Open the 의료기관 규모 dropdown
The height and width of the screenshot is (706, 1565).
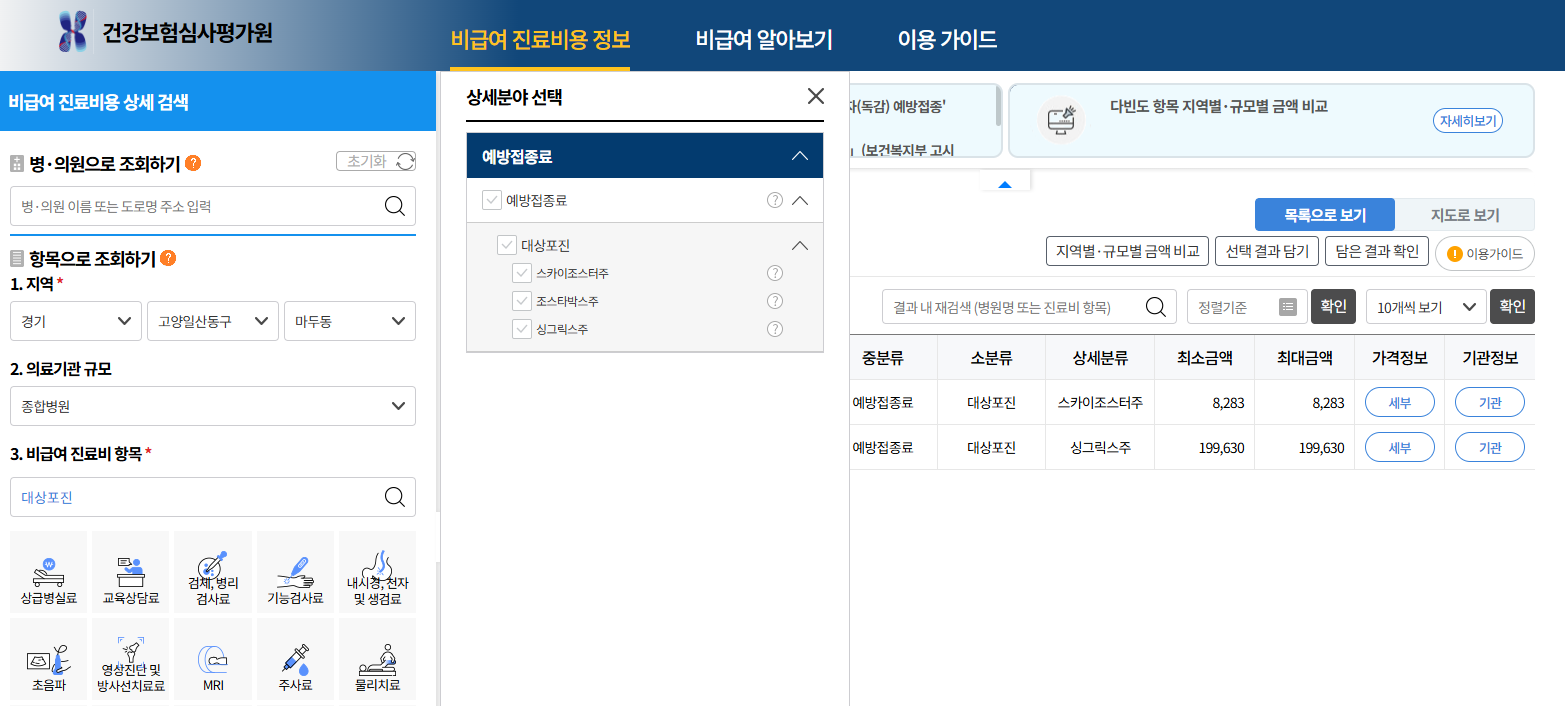[213, 405]
